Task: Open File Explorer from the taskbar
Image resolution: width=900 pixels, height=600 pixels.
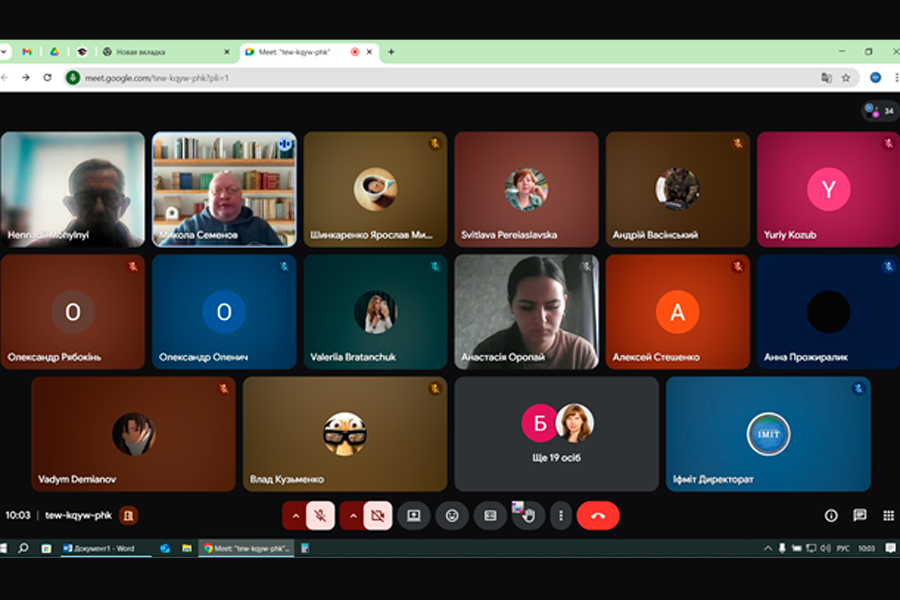Action: pos(187,548)
